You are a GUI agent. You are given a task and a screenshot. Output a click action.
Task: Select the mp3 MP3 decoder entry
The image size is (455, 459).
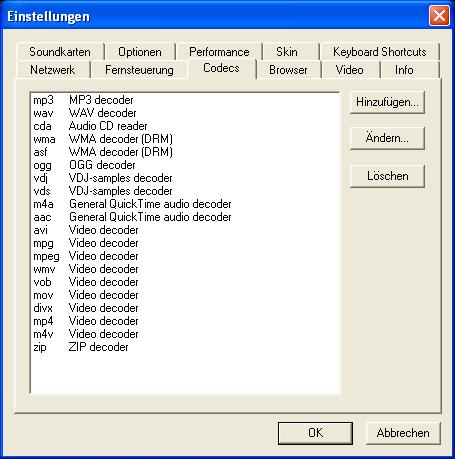click(185, 100)
